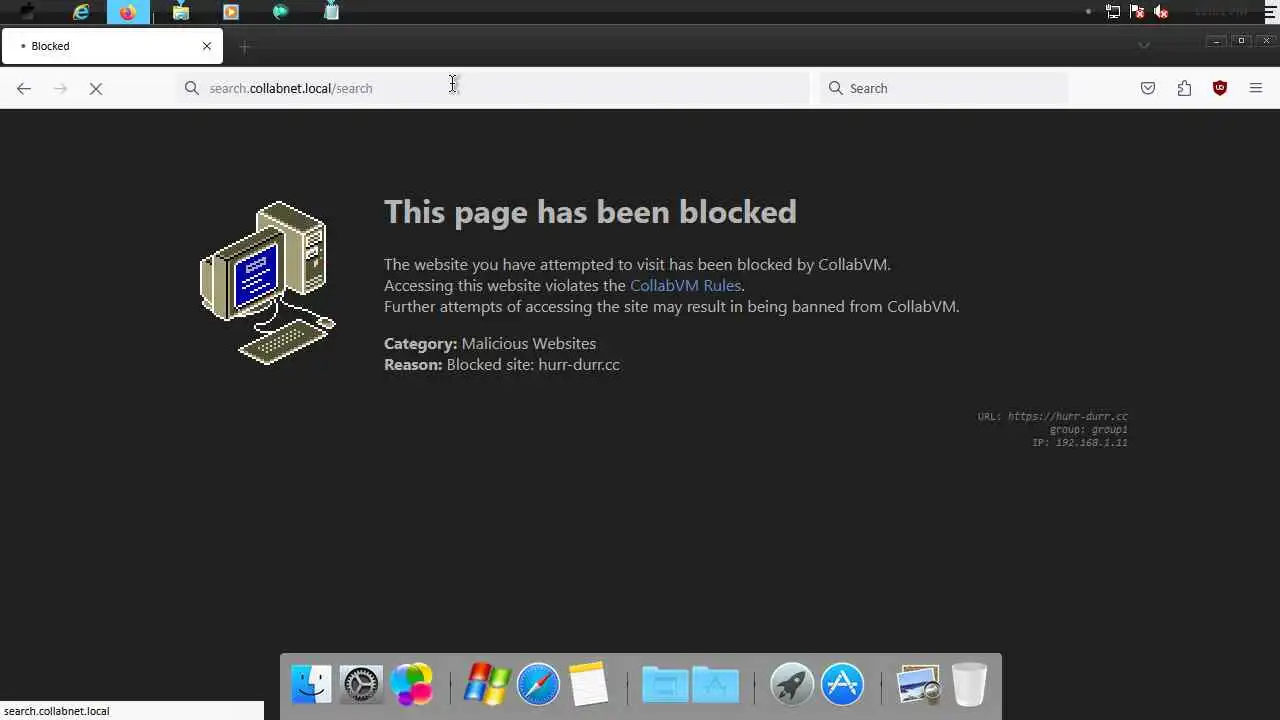Open Preview app icon in the dock
Image resolution: width=1280 pixels, height=720 pixels.
[x=918, y=685]
